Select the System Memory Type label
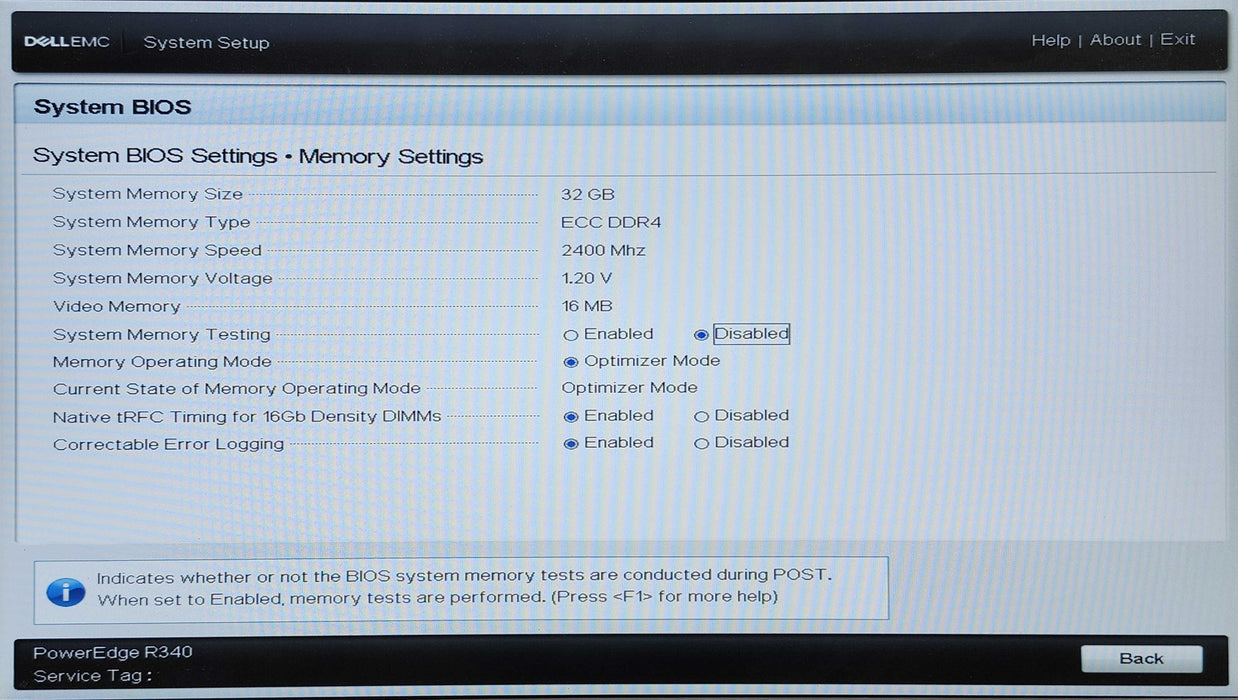 (152, 222)
